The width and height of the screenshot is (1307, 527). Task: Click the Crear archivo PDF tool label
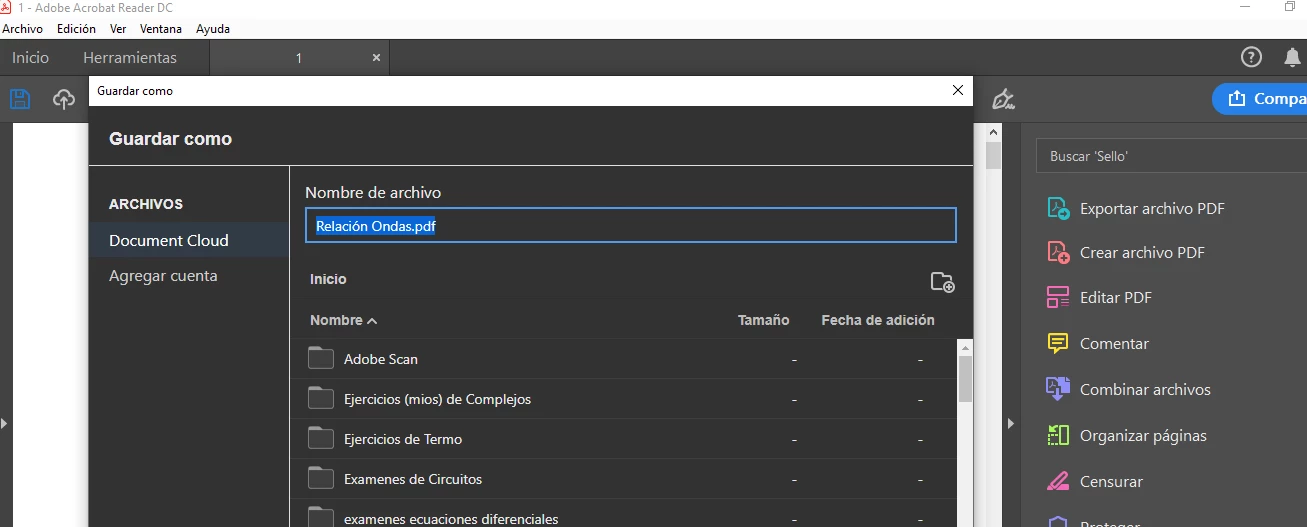[x=1142, y=253]
